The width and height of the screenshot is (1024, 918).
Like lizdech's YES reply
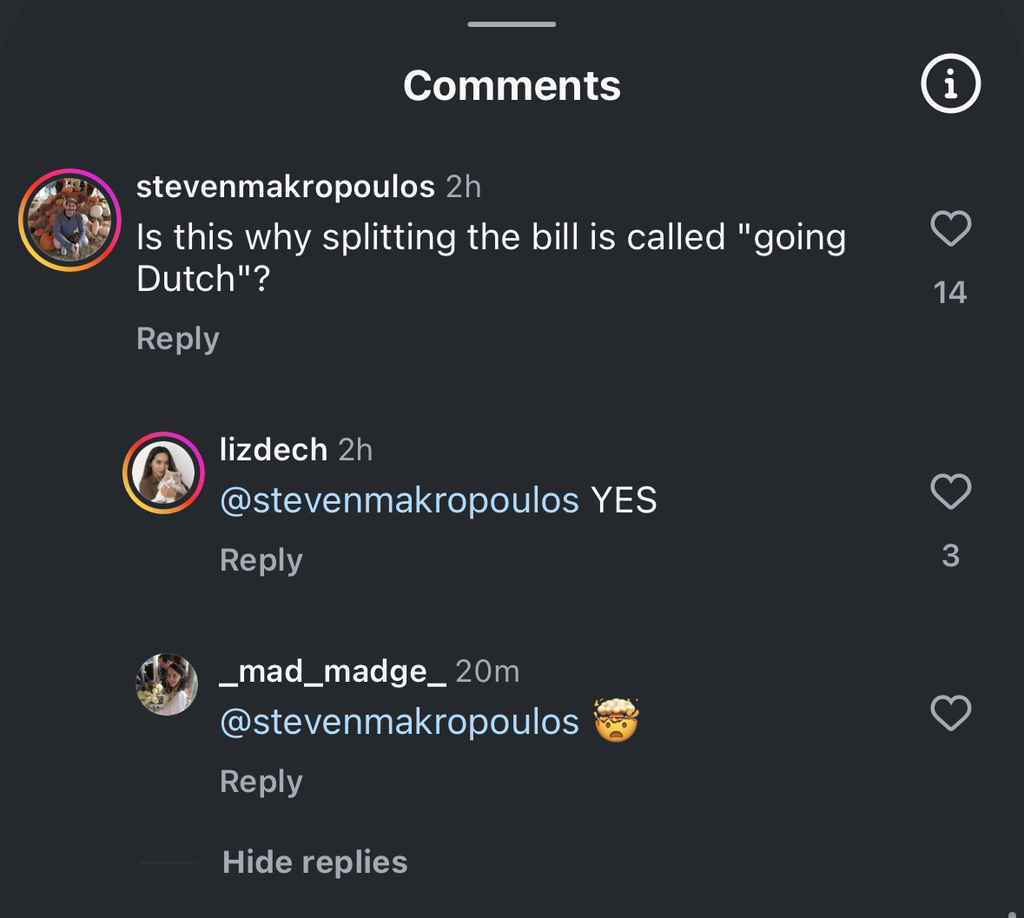pos(950,491)
